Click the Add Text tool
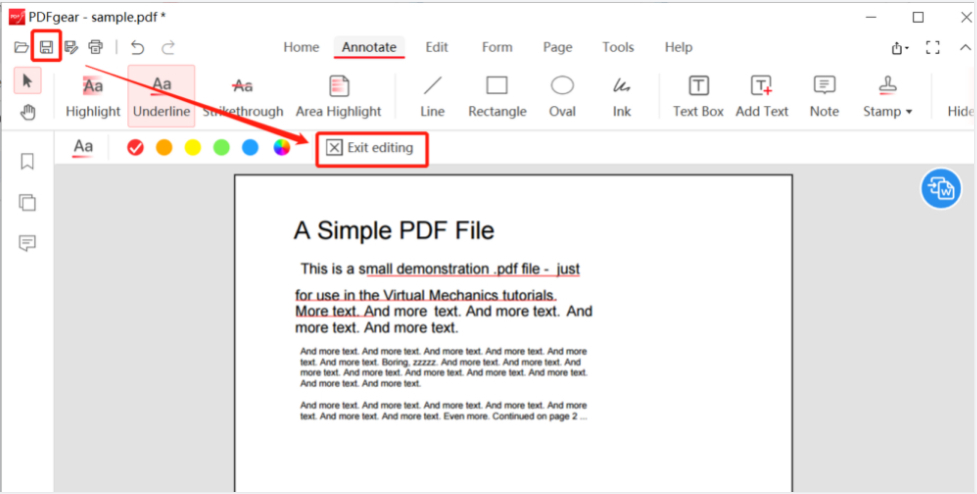Screen dimensions: 977x494 tap(761, 97)
